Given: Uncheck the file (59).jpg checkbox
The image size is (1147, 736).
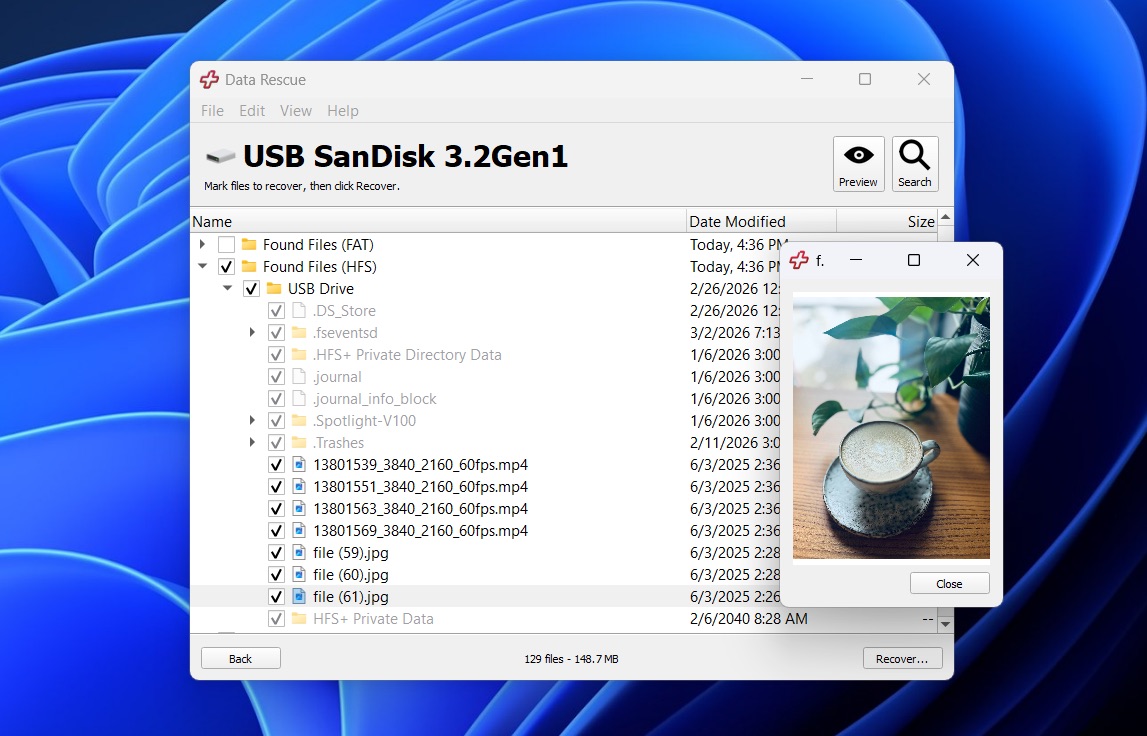Looking at the screenshot, I should 276,553.
